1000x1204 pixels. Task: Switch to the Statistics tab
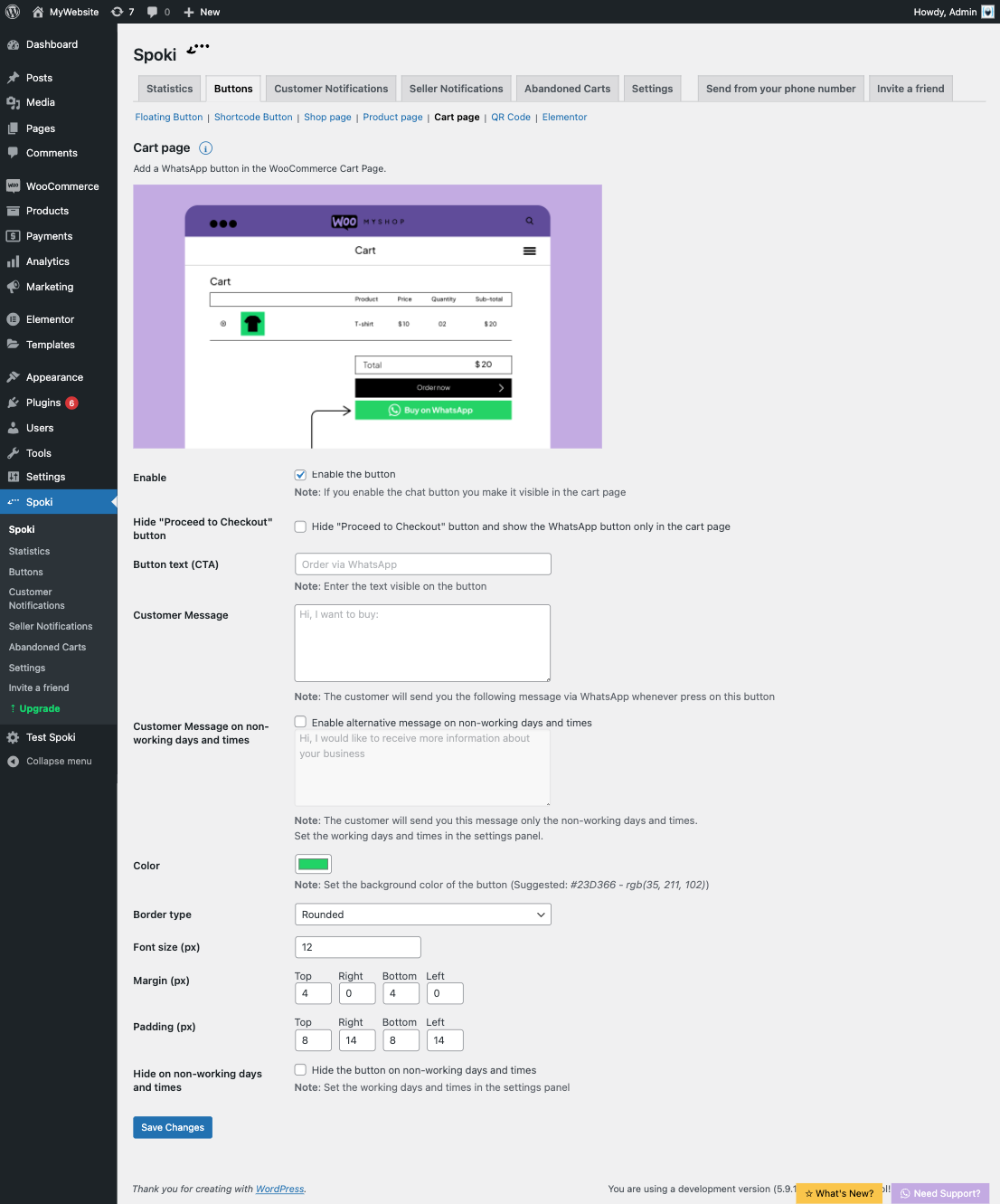click(x=169, y=89)
